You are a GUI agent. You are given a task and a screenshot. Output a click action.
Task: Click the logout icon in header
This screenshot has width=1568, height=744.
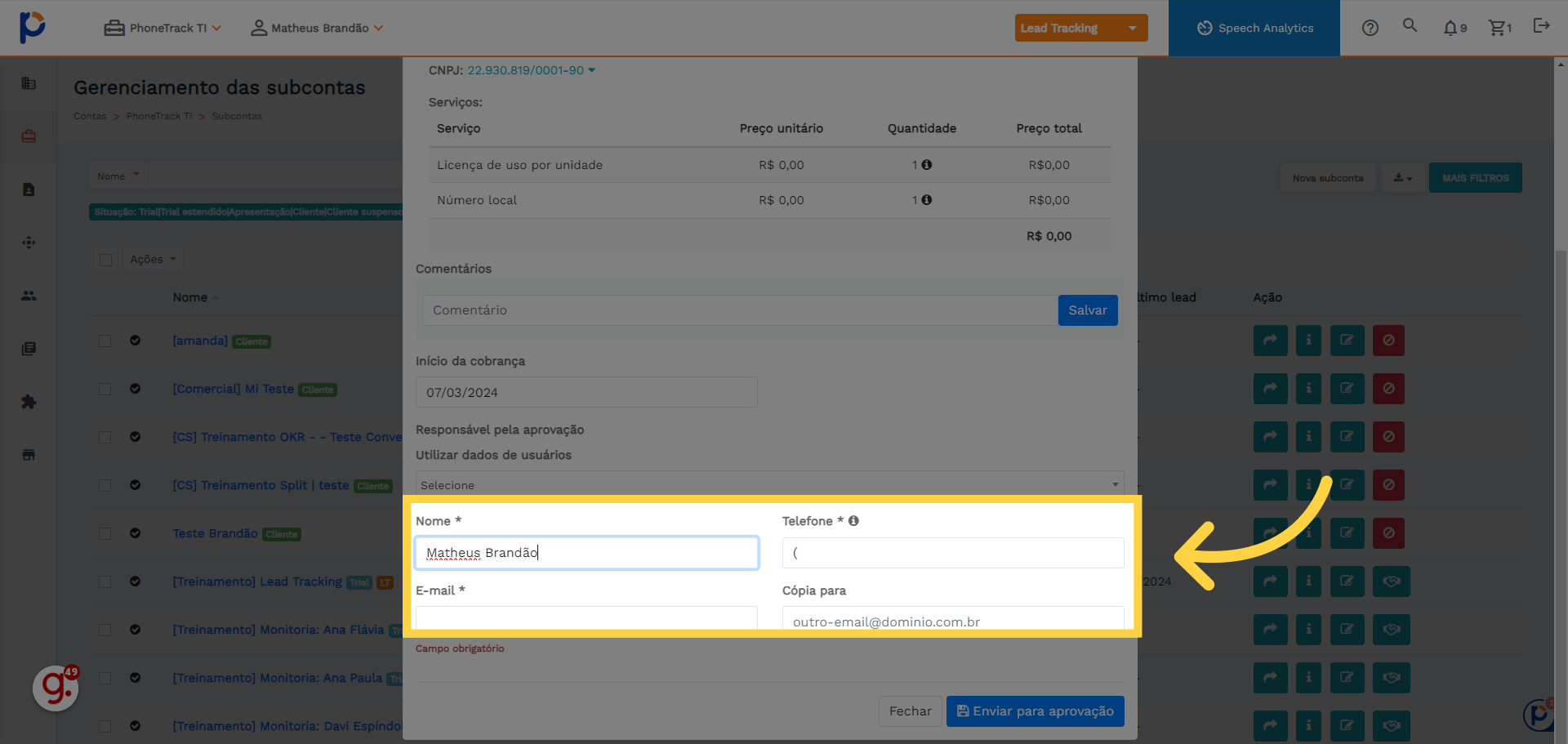(x=1541, y=25)
